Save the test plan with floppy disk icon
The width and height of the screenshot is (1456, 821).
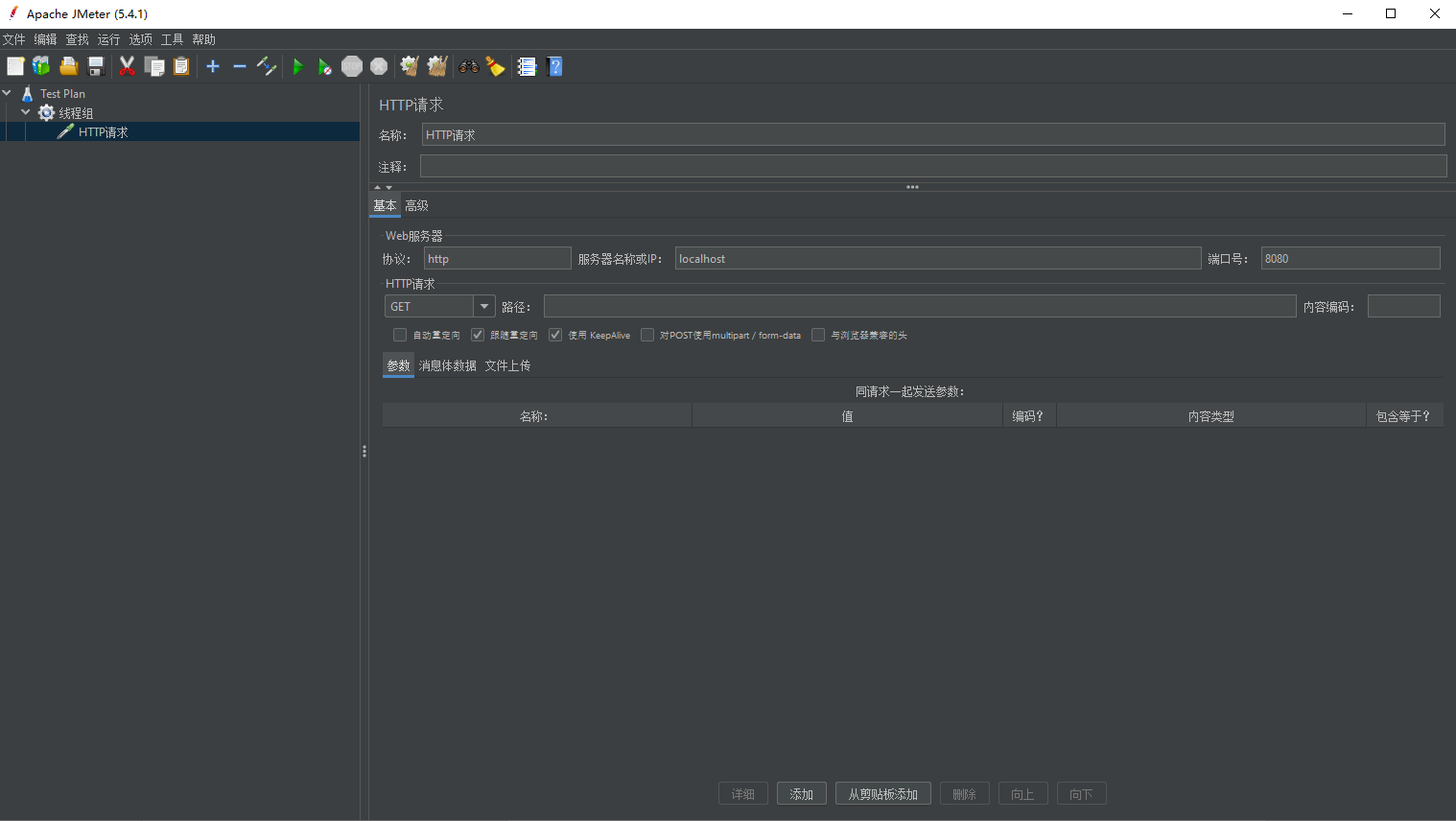coord(96,66)
